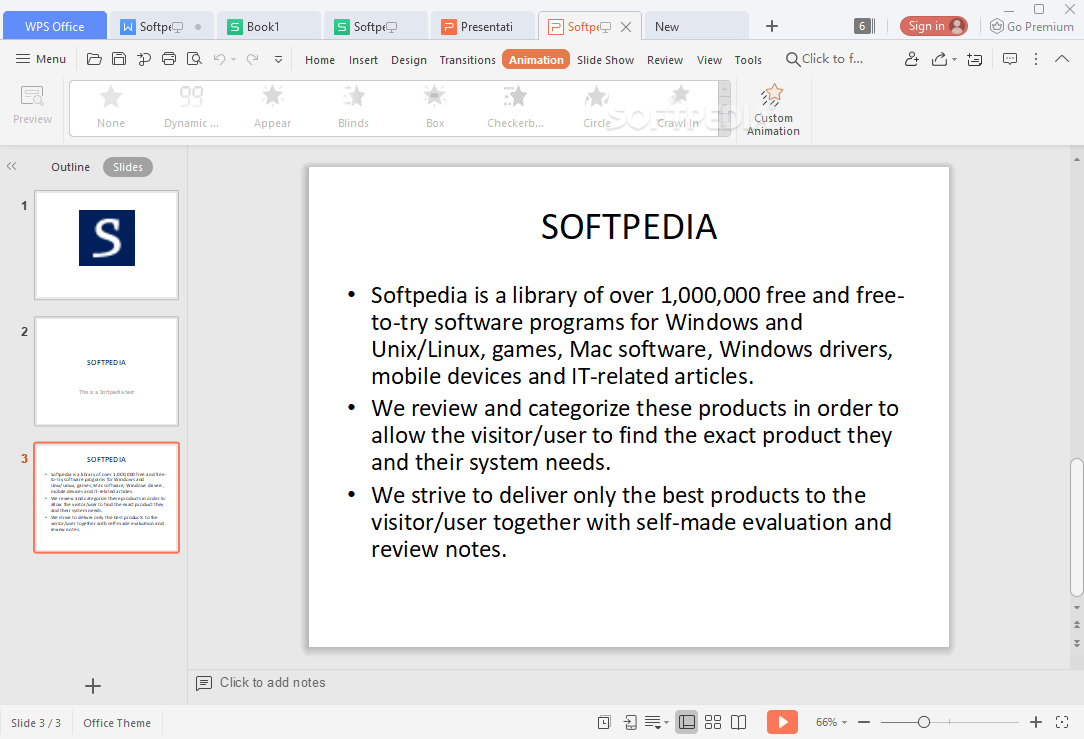Switch to the Home ribbon tab
This screenshot has width=1084, height=739.
click(x=319, y=60)
